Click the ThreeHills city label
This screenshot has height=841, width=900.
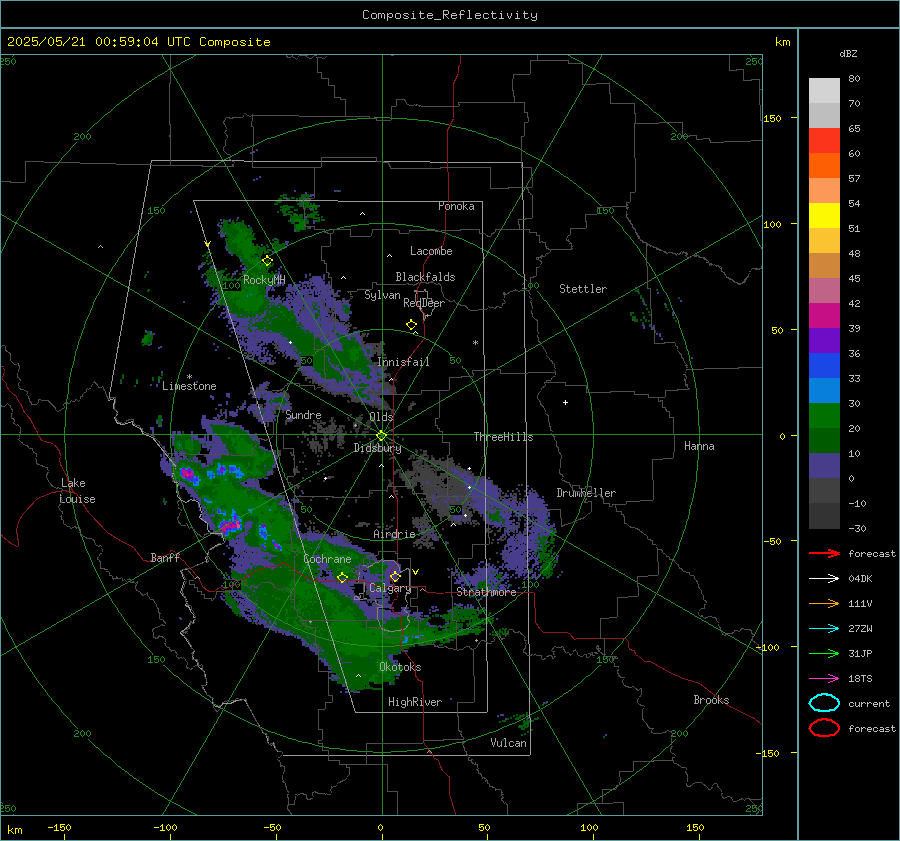tap(503, 437)
